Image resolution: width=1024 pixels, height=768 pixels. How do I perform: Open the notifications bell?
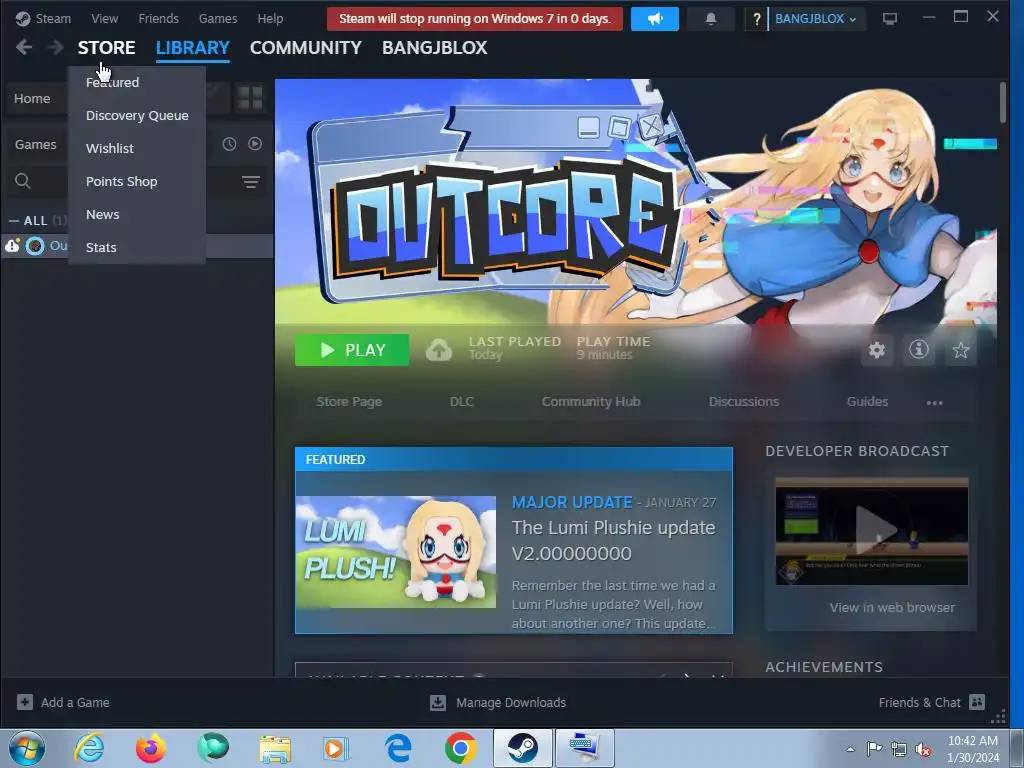tap(711, 19)
